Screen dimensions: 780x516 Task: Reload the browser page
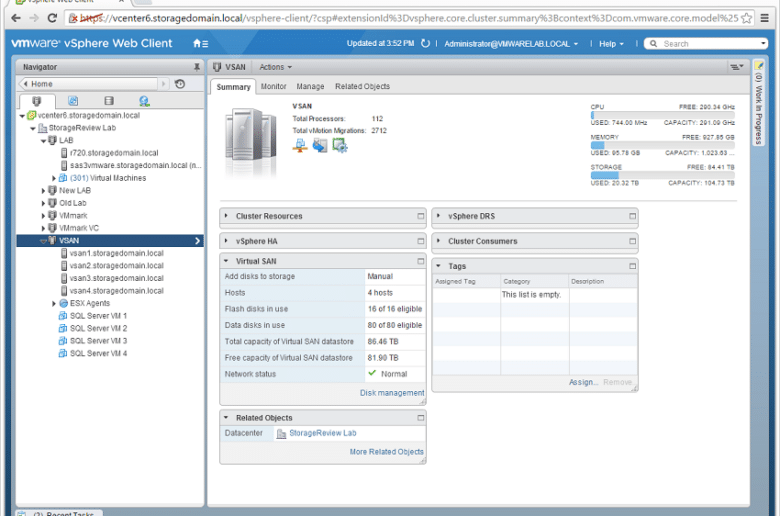coord(52,18)
